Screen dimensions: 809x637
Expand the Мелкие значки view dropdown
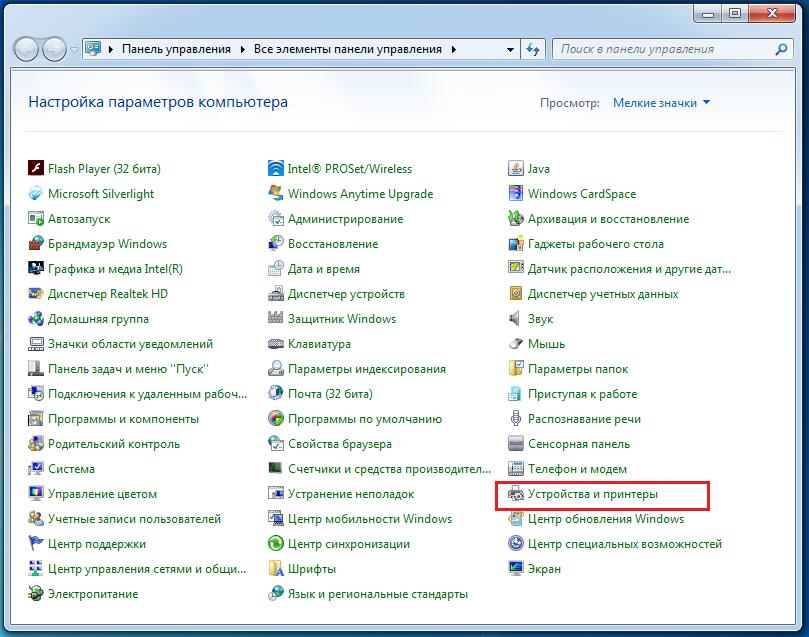click(x=661, y=103)
